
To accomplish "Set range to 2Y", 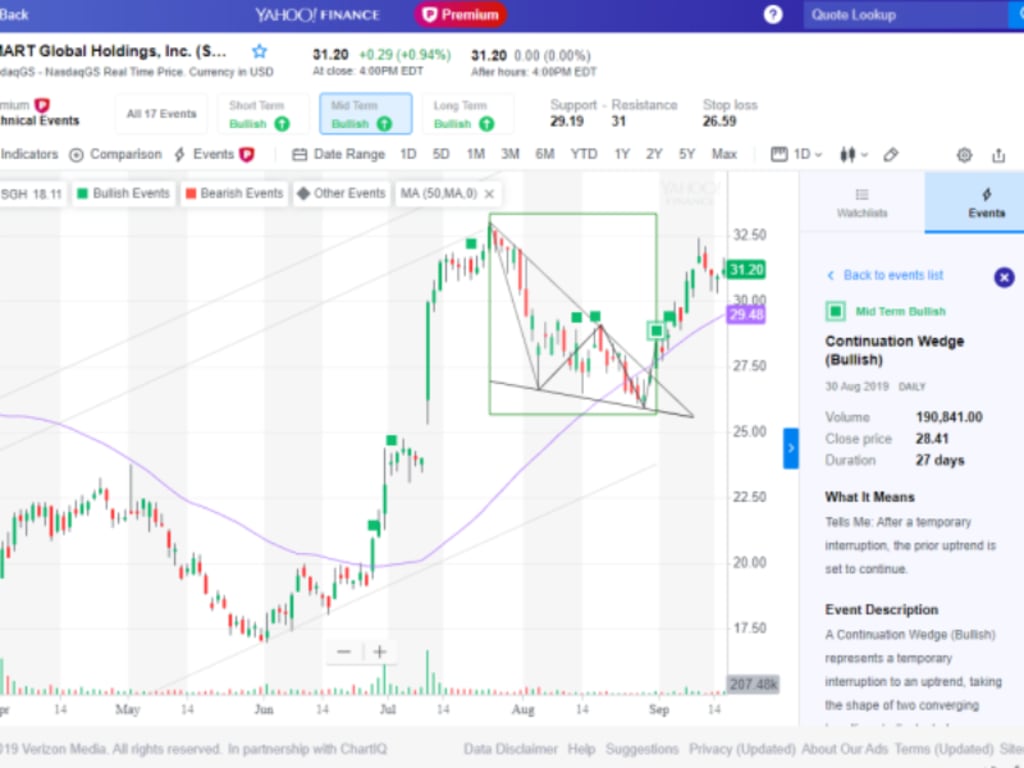I will pyautogui.click(x=654, y=155).
